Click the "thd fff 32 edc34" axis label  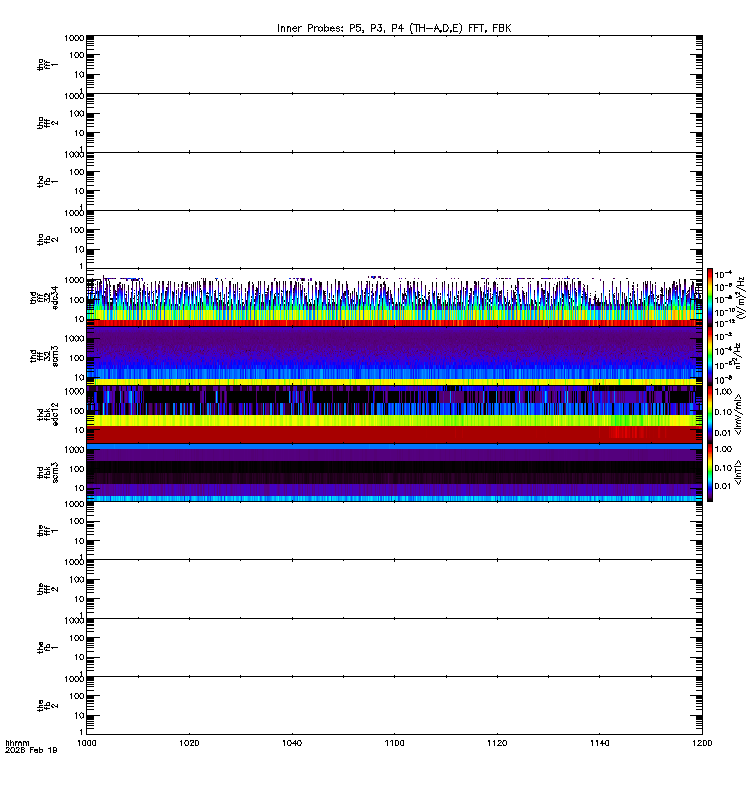[44, 298]
